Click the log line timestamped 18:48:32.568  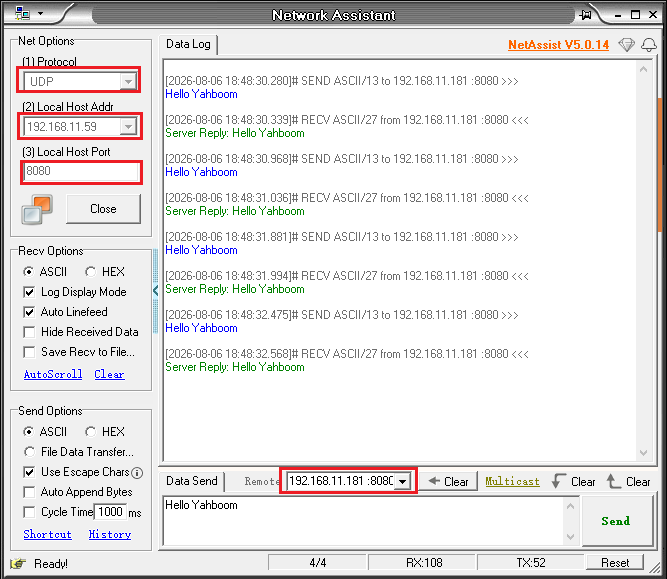pyautogui.click(x=347, y=354)
